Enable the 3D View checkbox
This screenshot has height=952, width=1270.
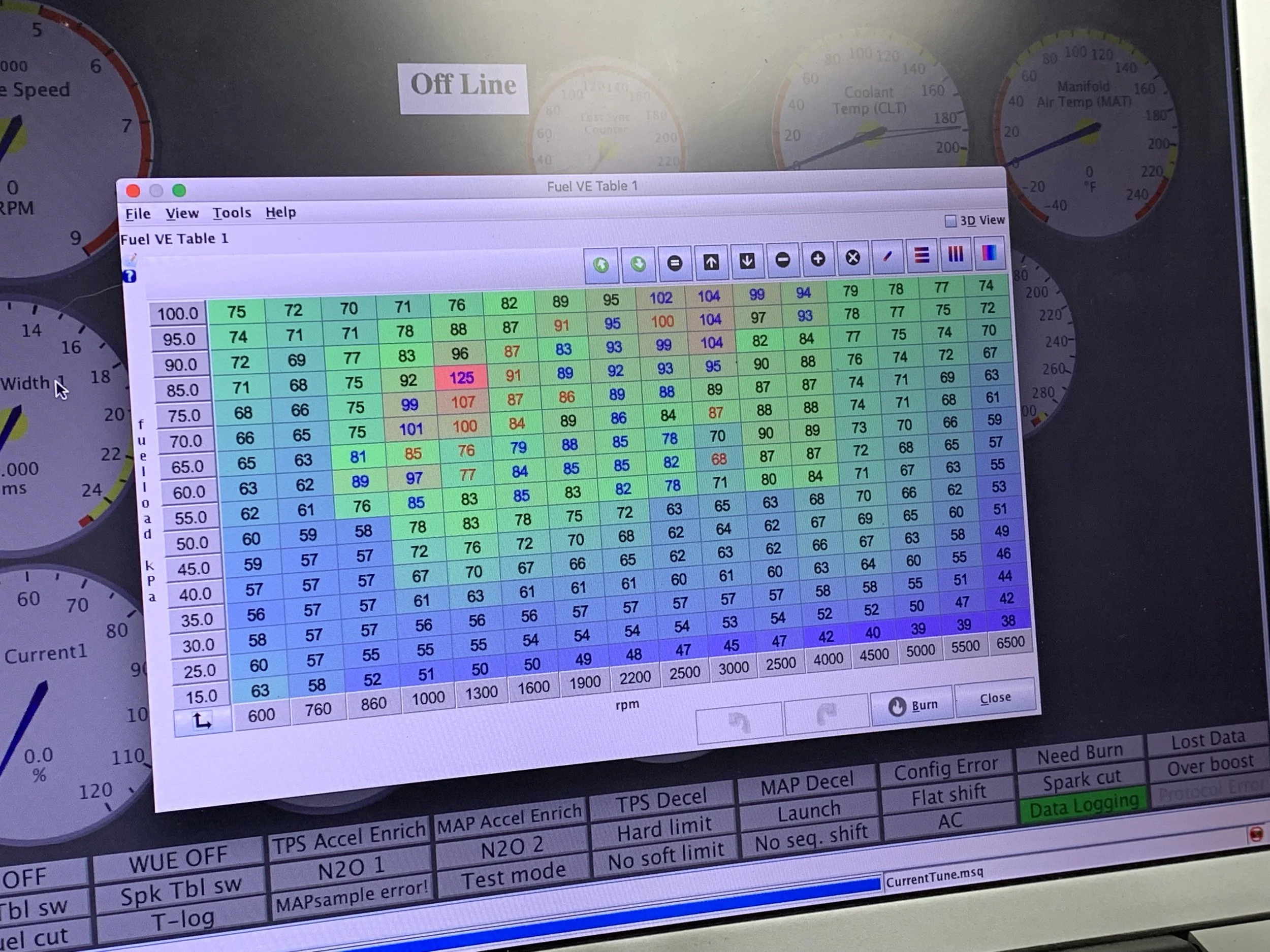pyautogui.click(x=950, y=221)
